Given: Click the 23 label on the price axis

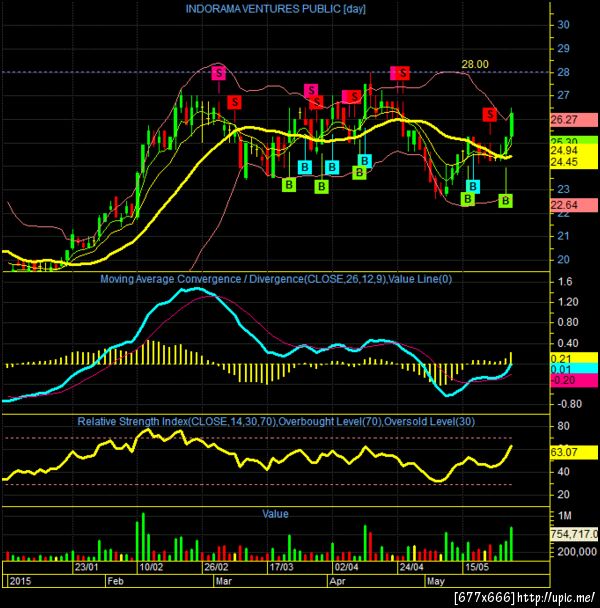Looking at the screenshot, I should [x=563, y=189].
